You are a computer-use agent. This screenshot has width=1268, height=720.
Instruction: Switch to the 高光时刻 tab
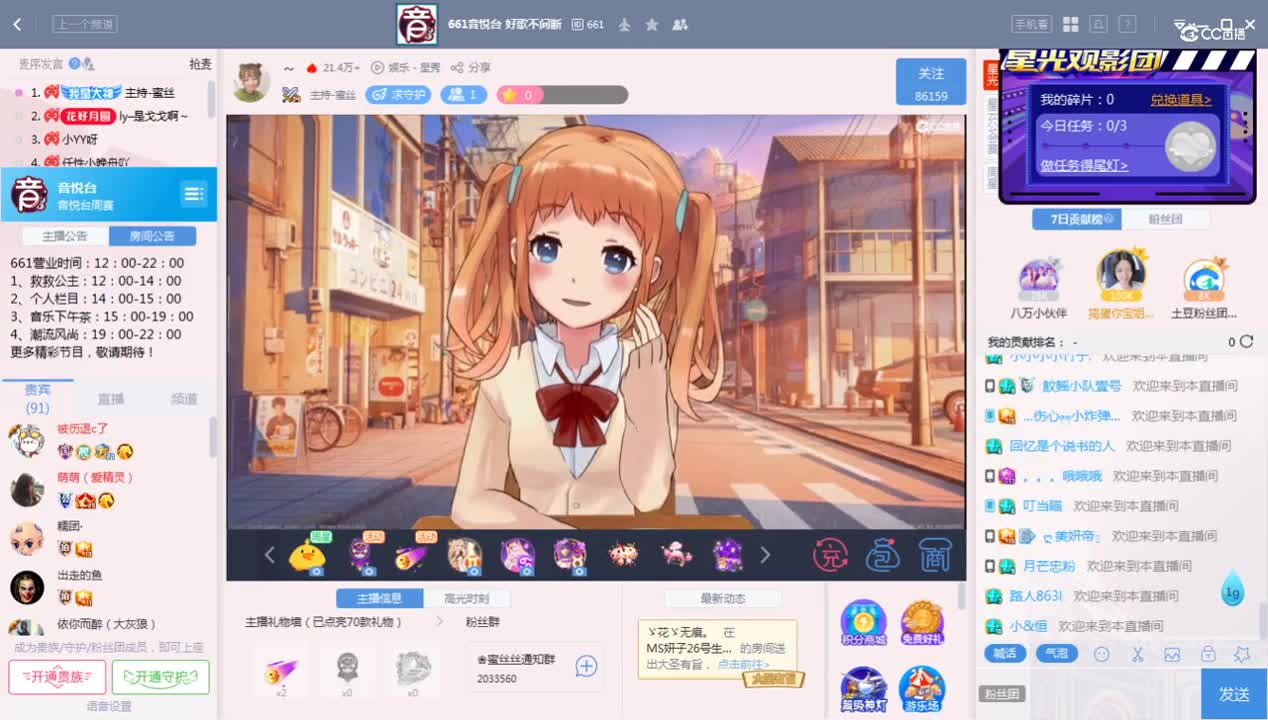(x=469, y=599)
